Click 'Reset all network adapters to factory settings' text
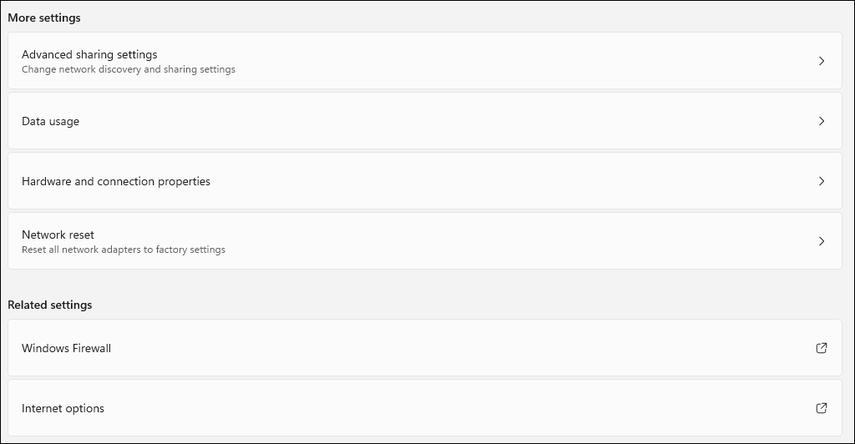 pos(123,250)
